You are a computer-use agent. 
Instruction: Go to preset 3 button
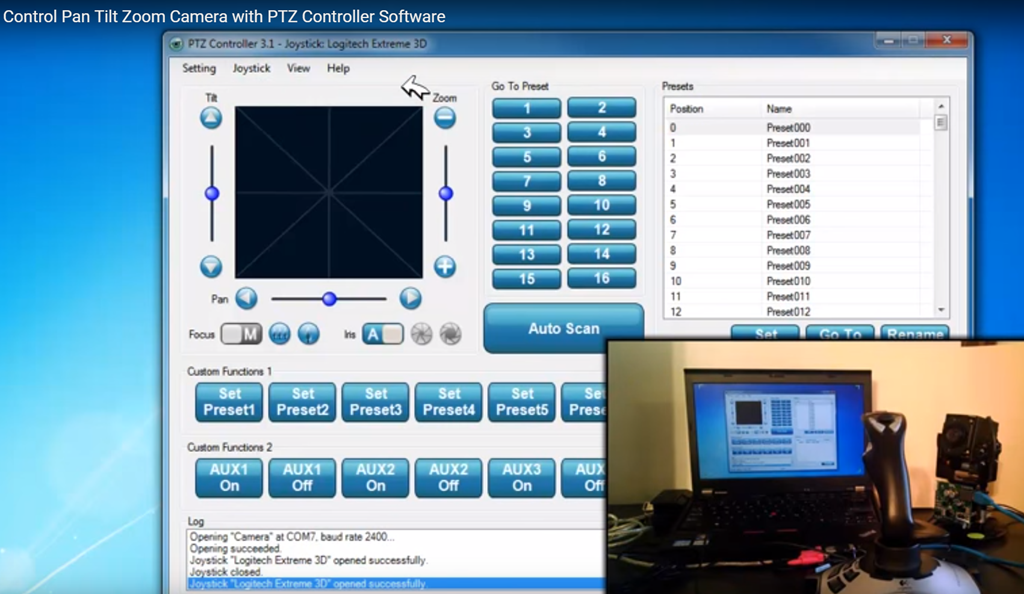tap(526, 133)
